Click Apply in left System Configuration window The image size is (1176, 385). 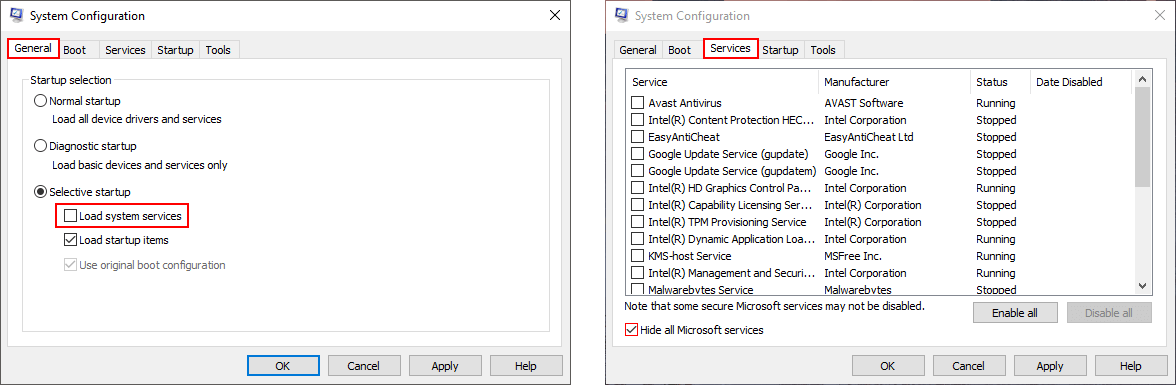(x=445, y=366)
